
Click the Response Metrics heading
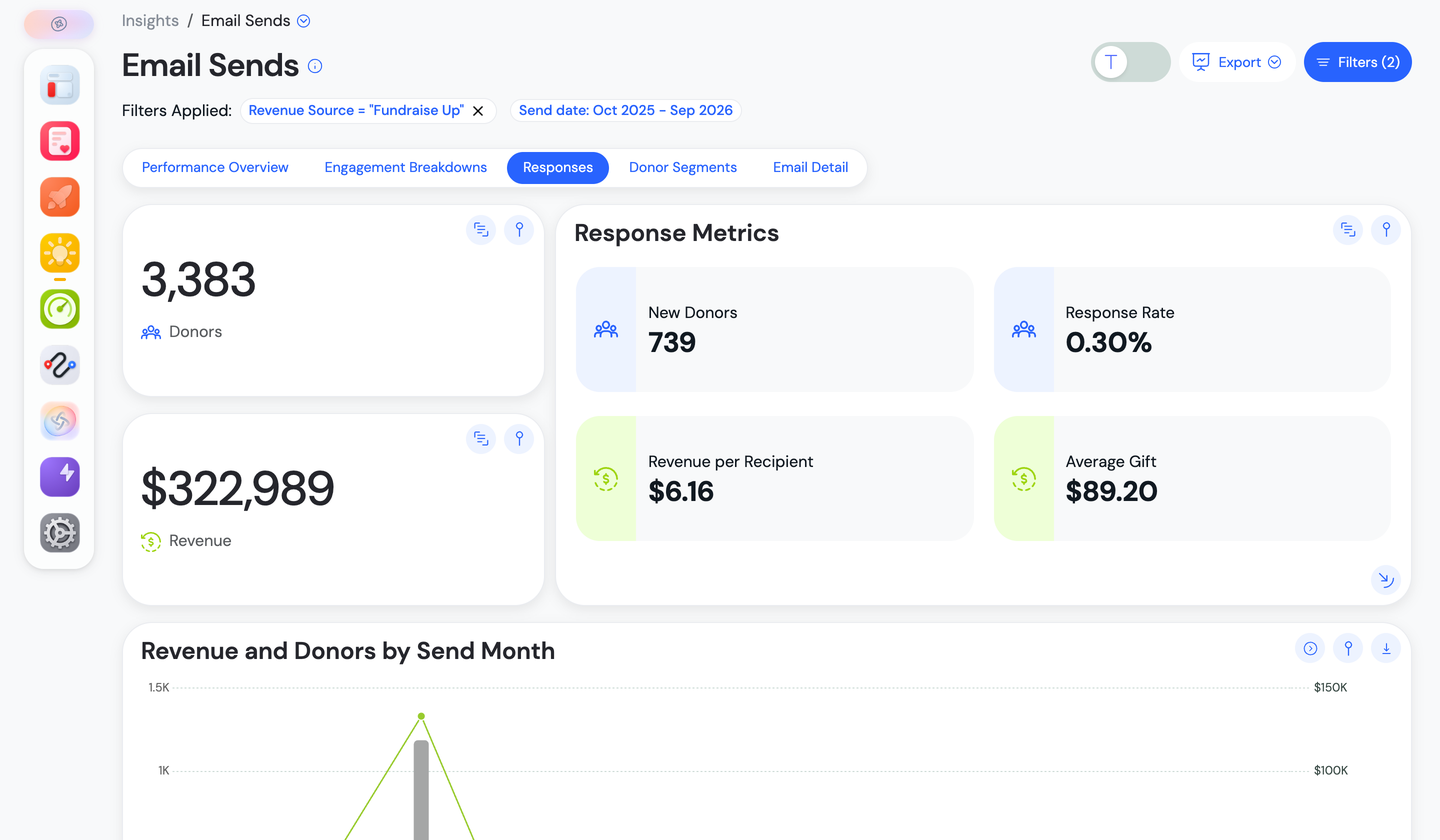click(x=677, y=233)
